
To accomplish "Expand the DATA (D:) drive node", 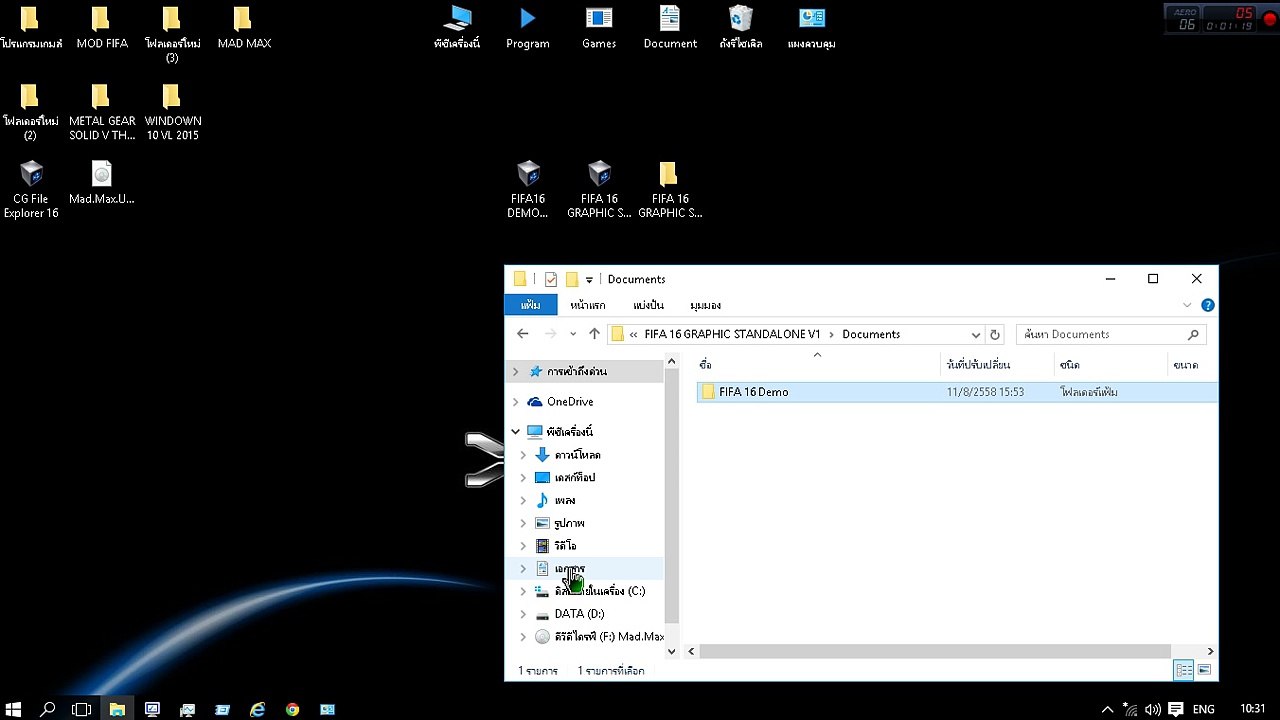I will (523, 614).
